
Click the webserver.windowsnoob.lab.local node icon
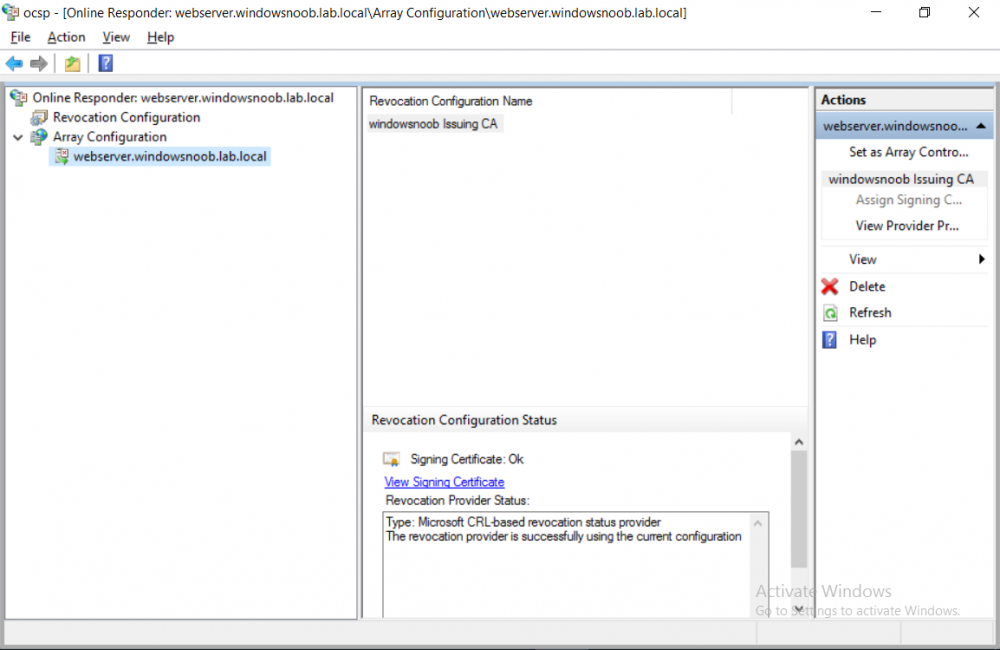(x=61, y=156)
